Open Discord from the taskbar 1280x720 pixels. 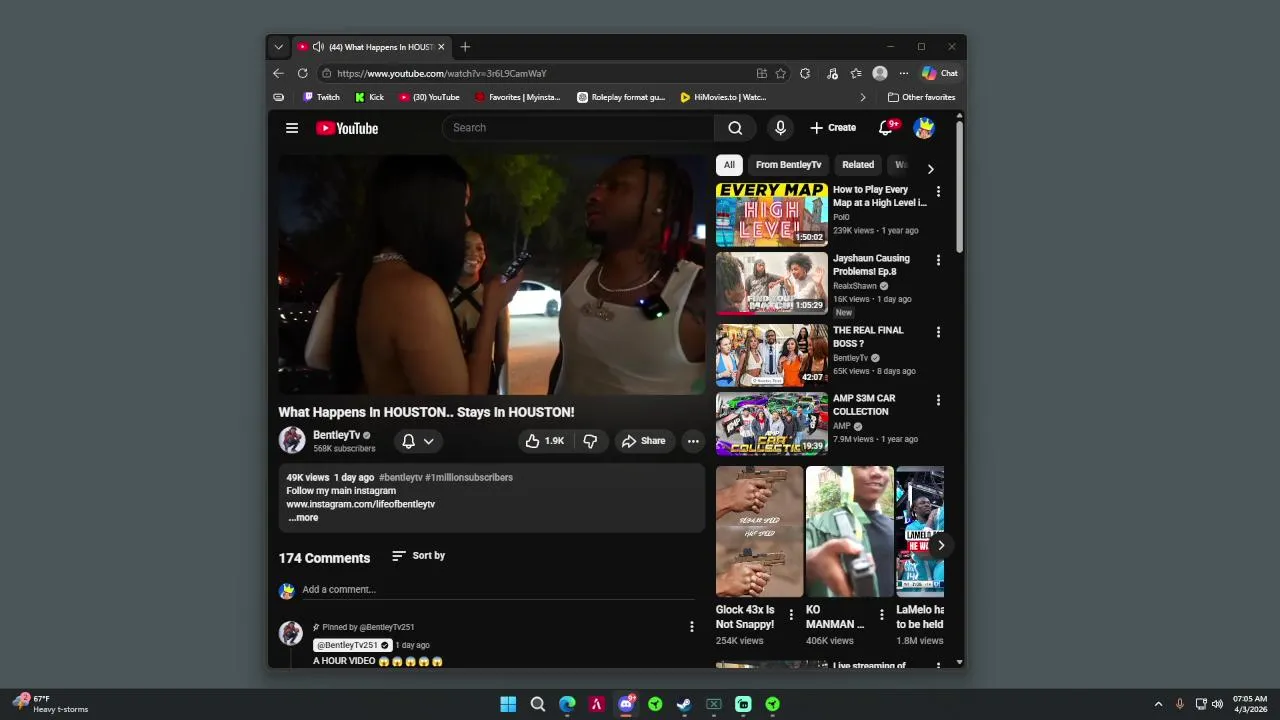click(x=626, y=704)
